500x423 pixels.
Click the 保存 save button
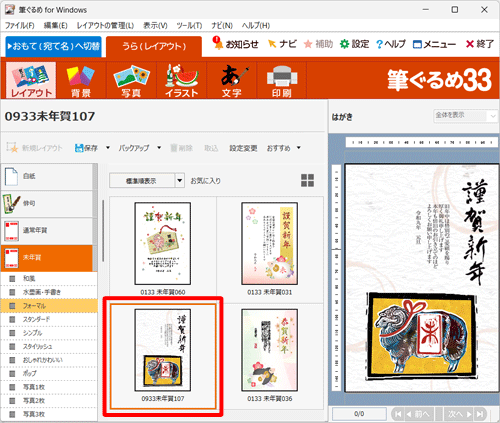[x=86, y=148]
